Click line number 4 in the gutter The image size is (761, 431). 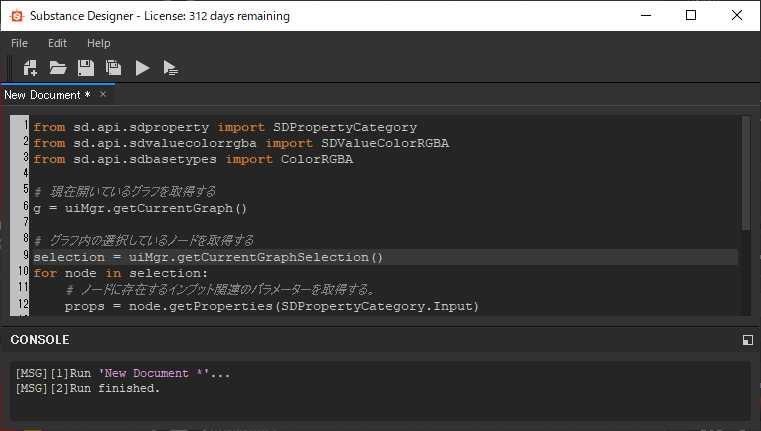click(x=26, y=173)
